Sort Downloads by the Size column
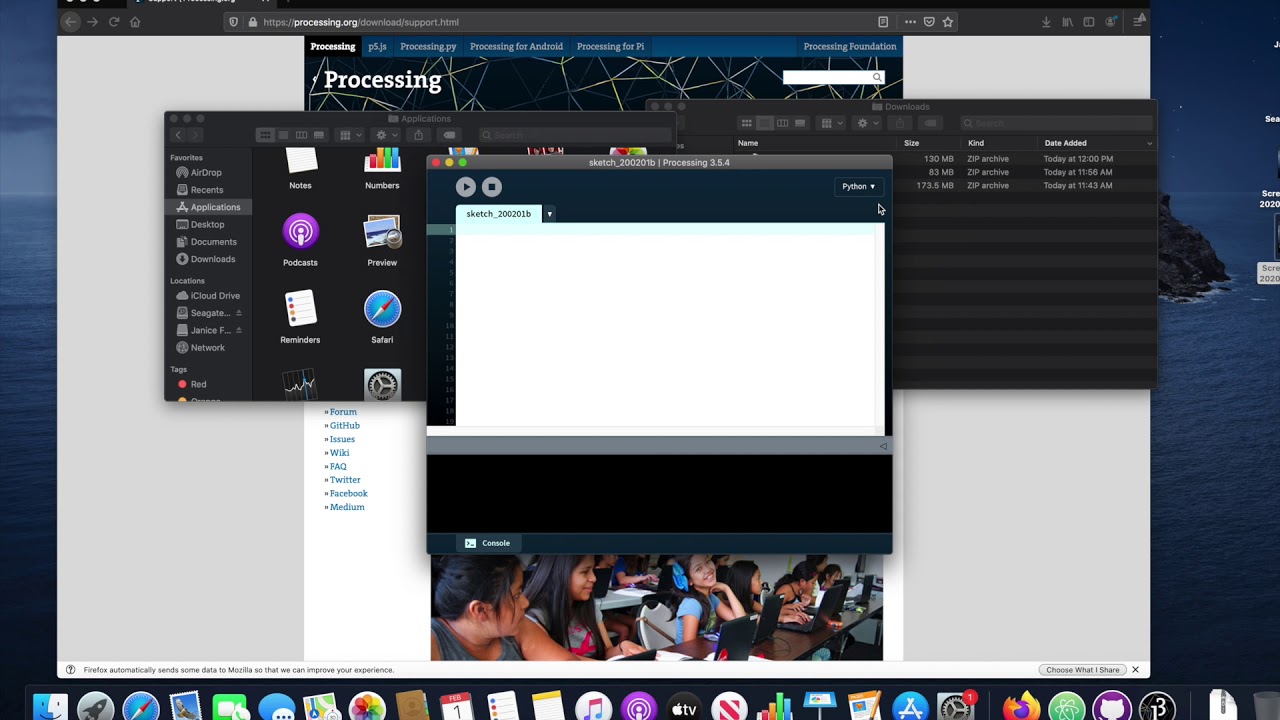The width and height of the screenshot is (1280, 720). coord(912,143)
